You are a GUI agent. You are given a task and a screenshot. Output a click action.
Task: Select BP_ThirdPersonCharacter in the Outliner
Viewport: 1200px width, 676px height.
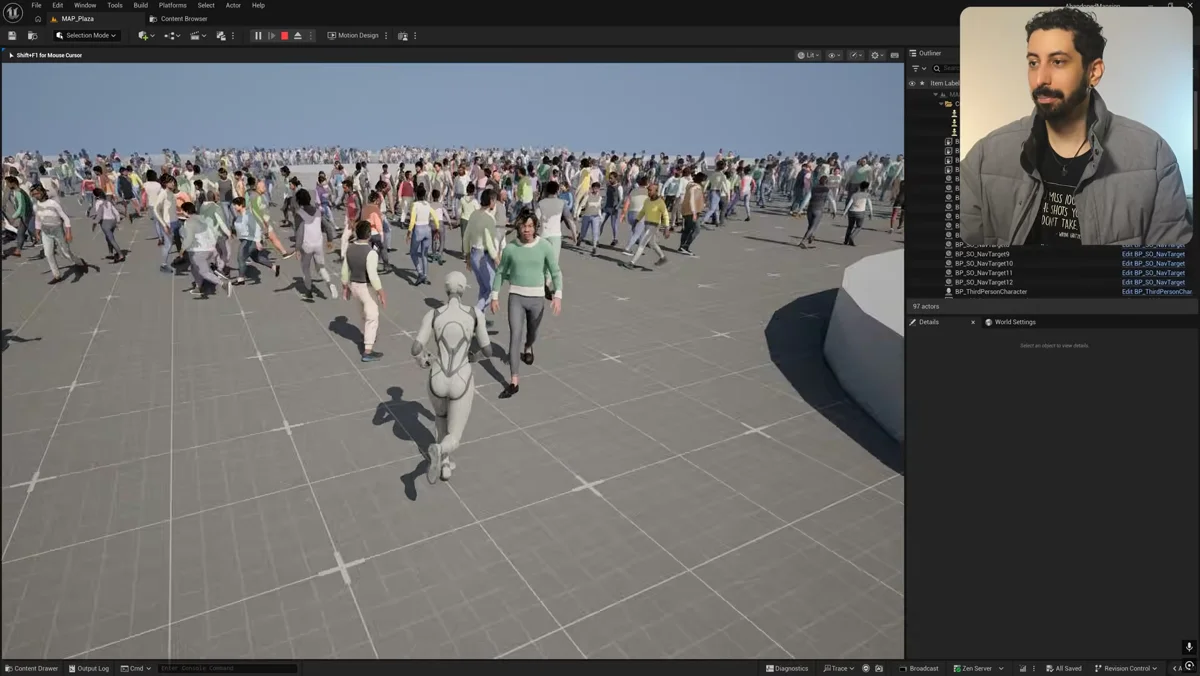991,292
